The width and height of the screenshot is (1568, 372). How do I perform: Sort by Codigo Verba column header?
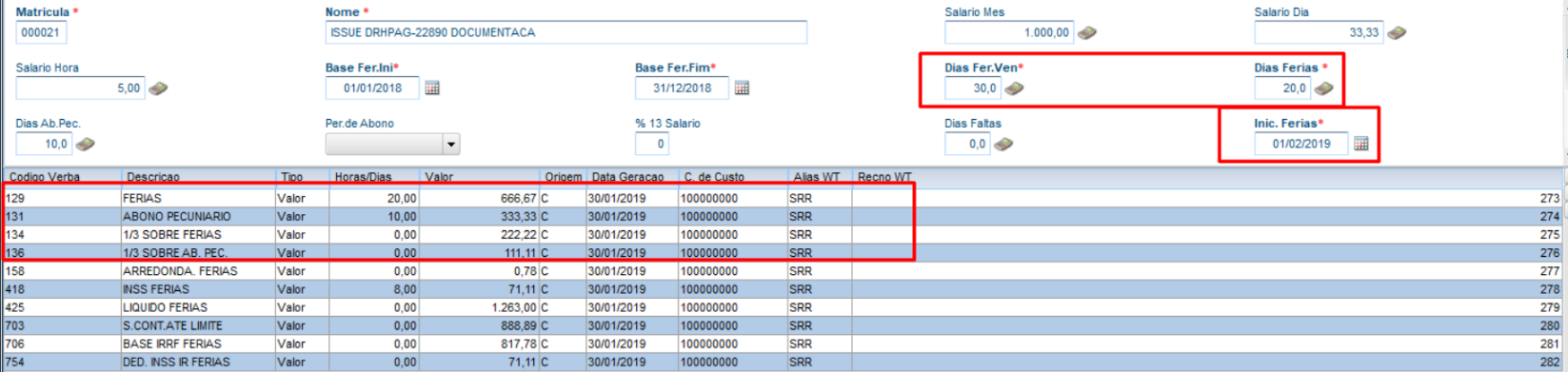pyautogui.click(x=63, y=177)
